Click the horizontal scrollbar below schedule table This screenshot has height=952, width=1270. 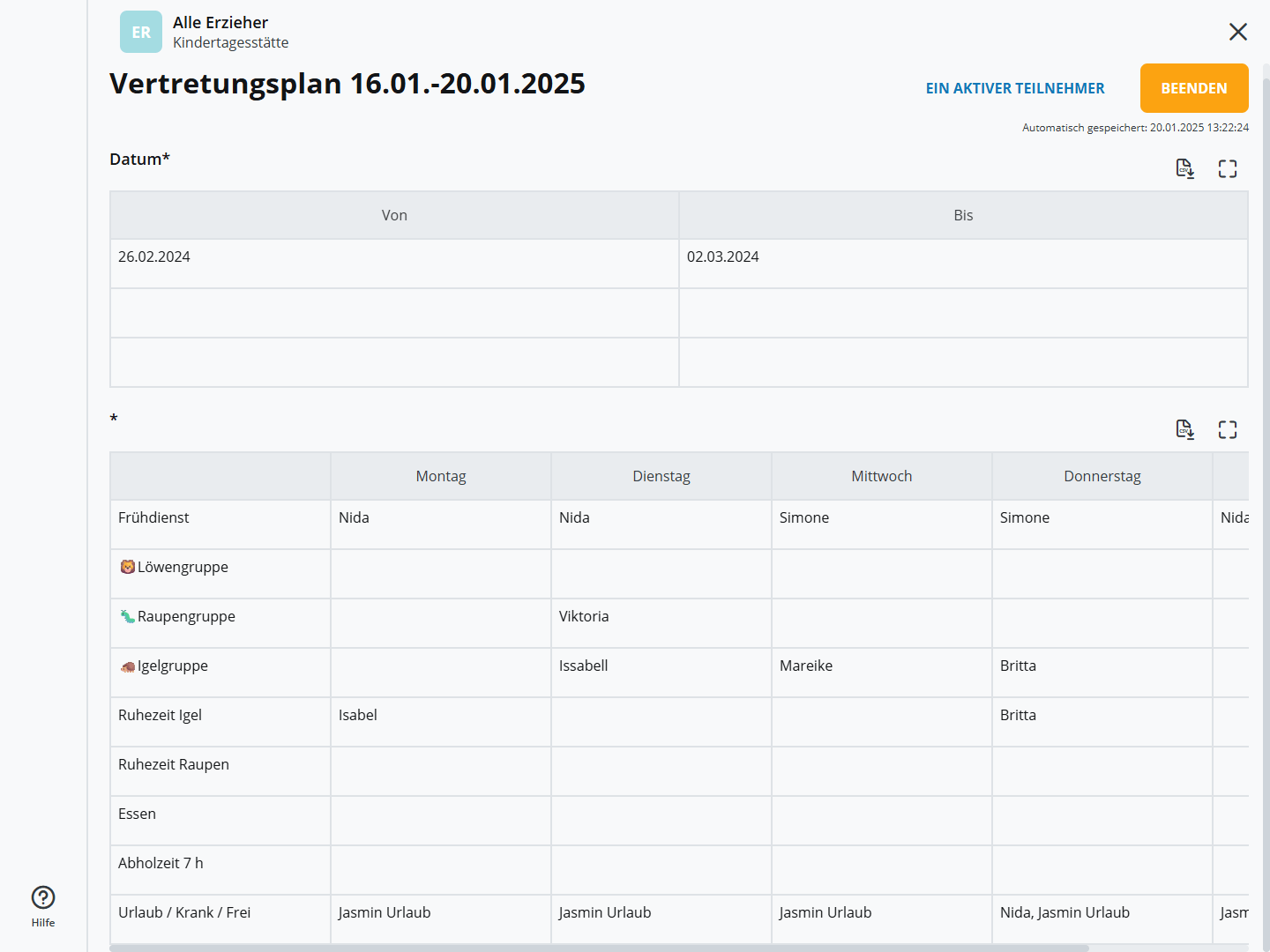600,948
